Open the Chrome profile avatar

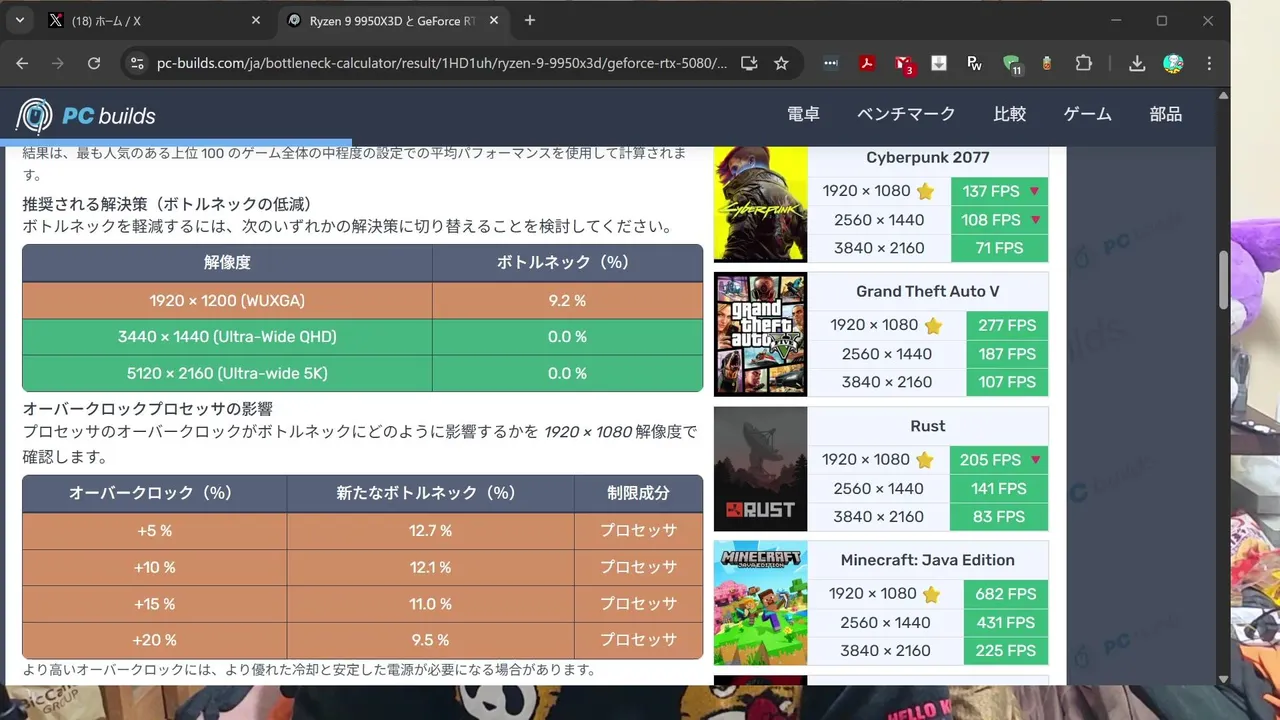coord(1173,63)
